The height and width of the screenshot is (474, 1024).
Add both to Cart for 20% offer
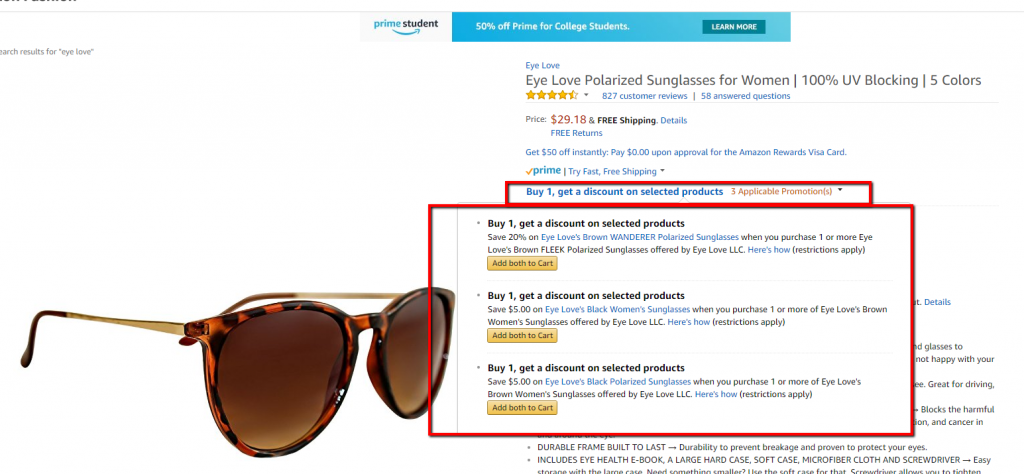[x=522, y=263]
